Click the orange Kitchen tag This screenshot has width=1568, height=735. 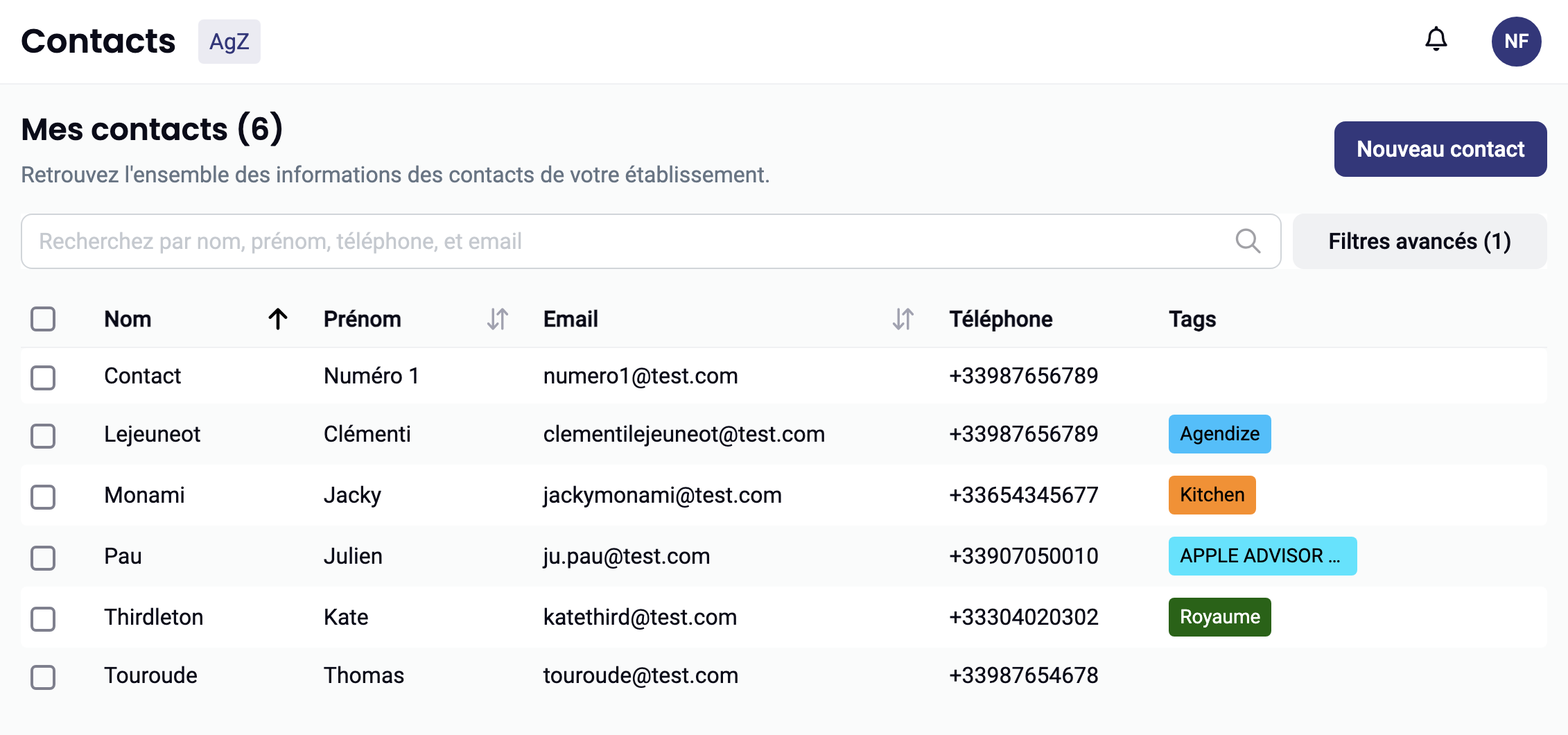tap(1212, 495)
